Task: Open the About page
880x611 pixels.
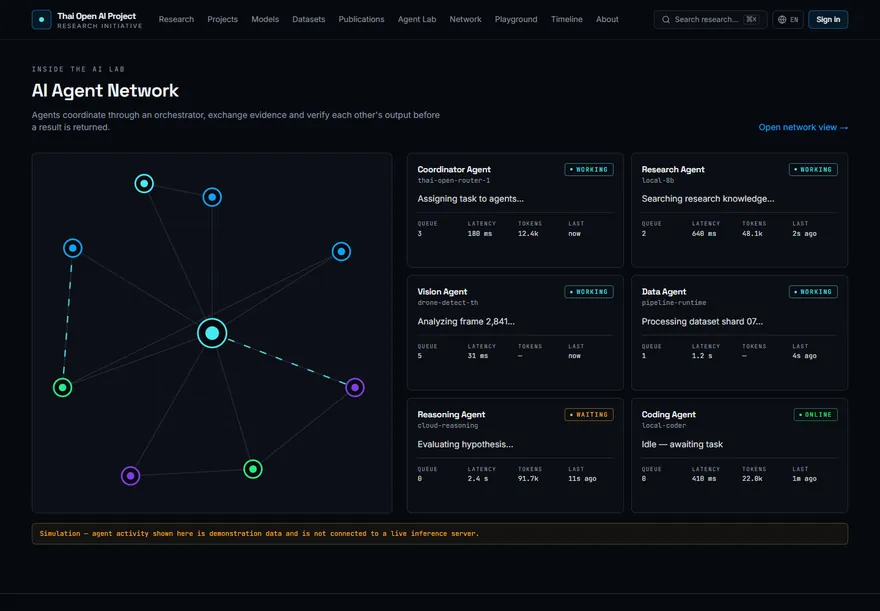Action: click(x=607, y=20)
